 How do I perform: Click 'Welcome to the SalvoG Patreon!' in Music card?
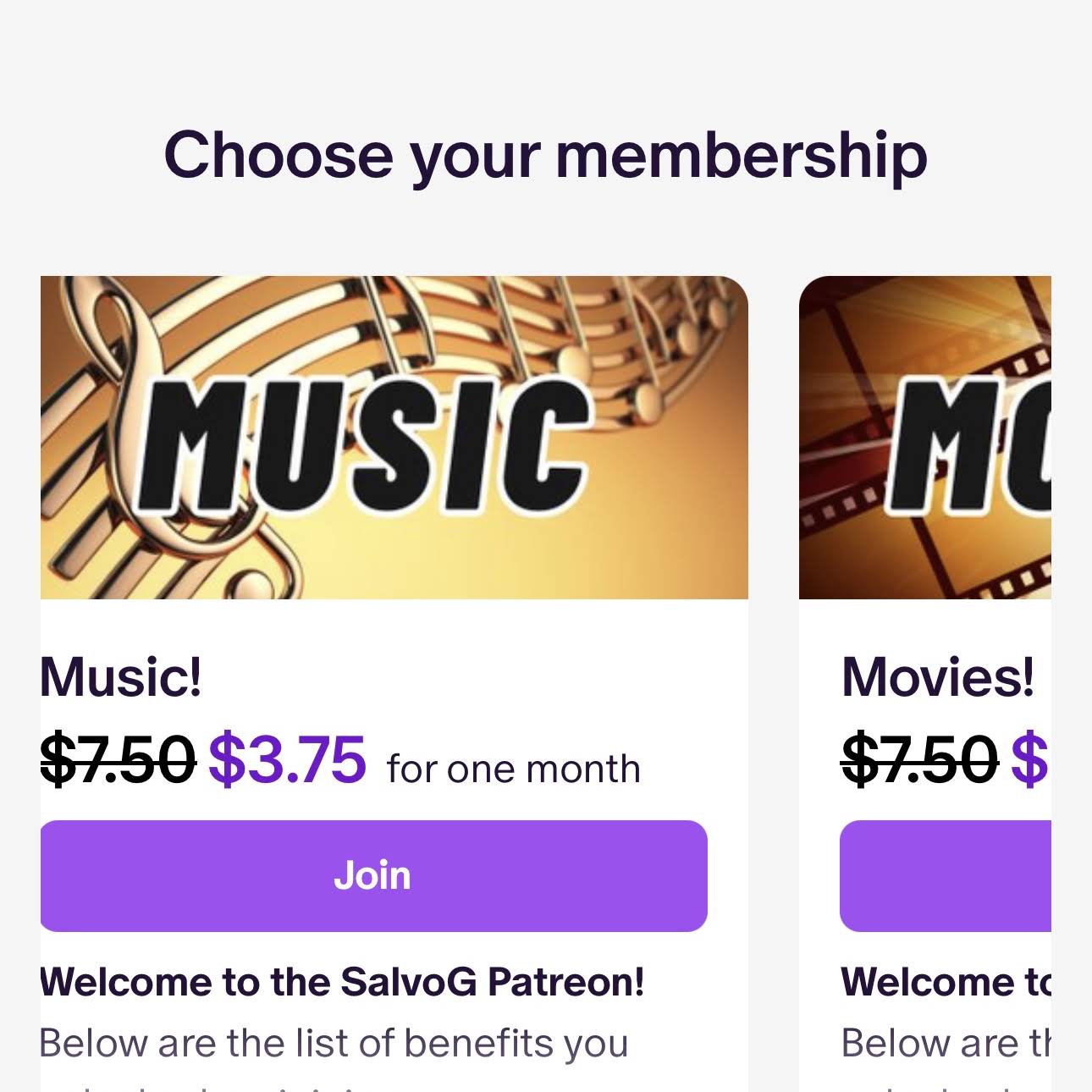pos(342,982)
